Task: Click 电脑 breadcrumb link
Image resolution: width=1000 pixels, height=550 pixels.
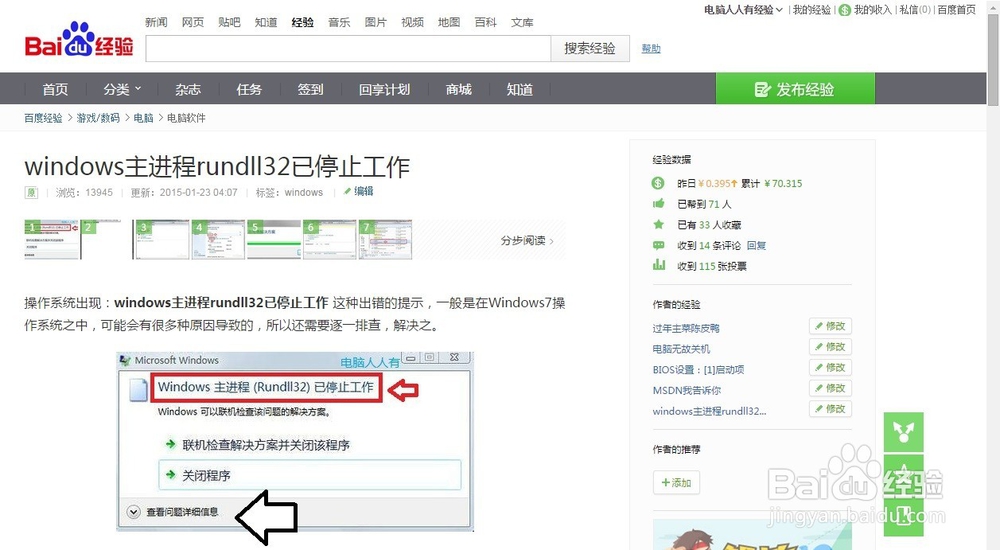Action: (143, 118)
